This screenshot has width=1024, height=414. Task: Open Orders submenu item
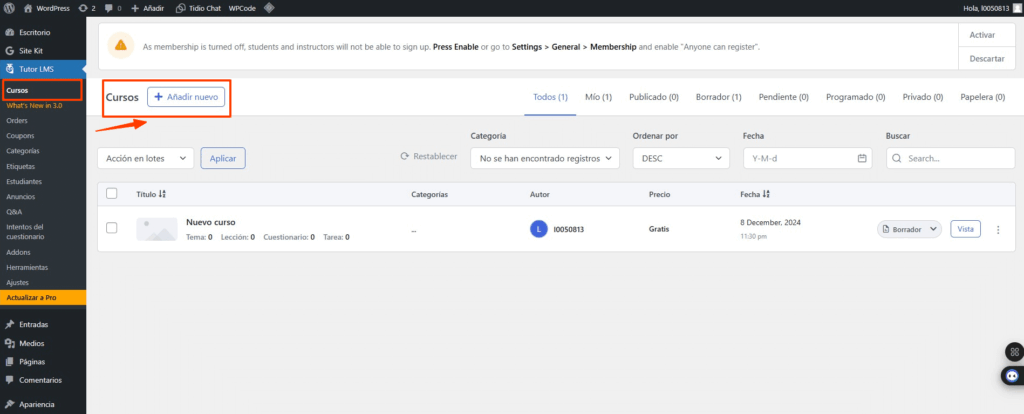[x=16, y=121]
